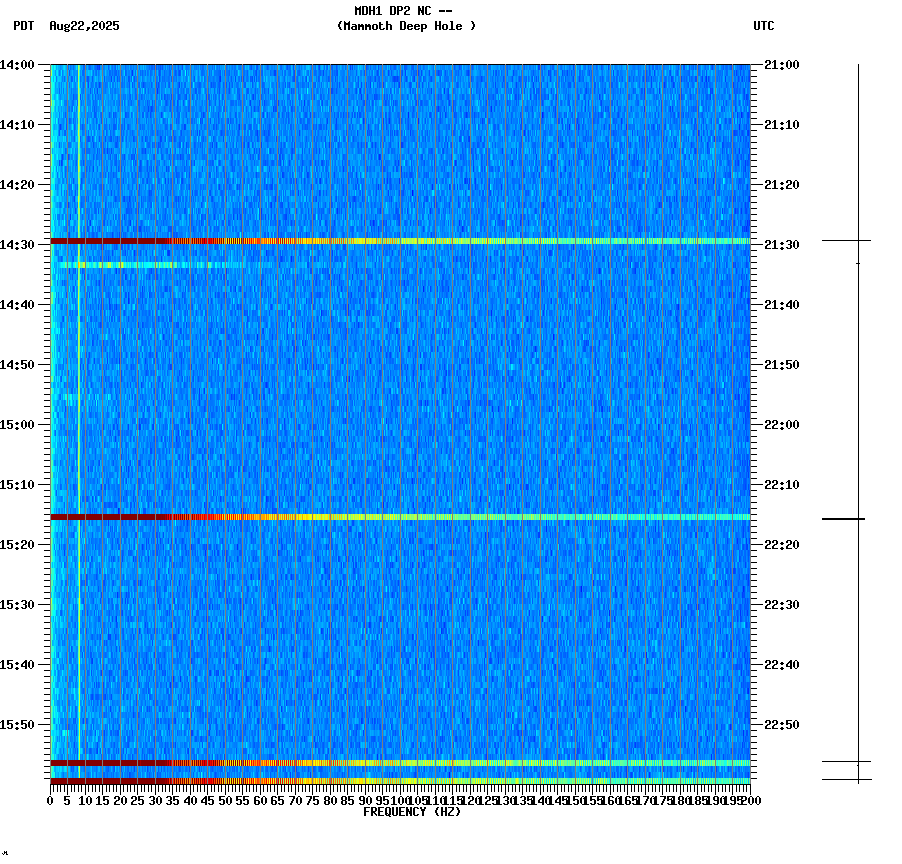Click the UTC timezone label
This screenshot has height=864, width=902.
point(765,27)
